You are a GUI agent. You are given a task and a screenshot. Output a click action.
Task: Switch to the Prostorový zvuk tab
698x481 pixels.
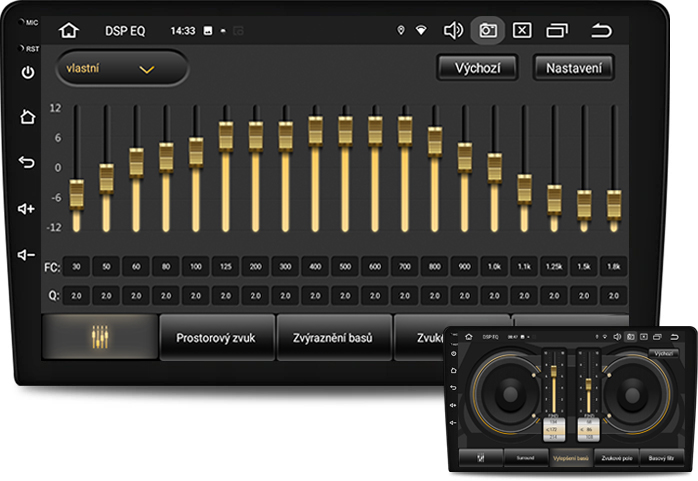pyautogui.click(x=215, y=338)
